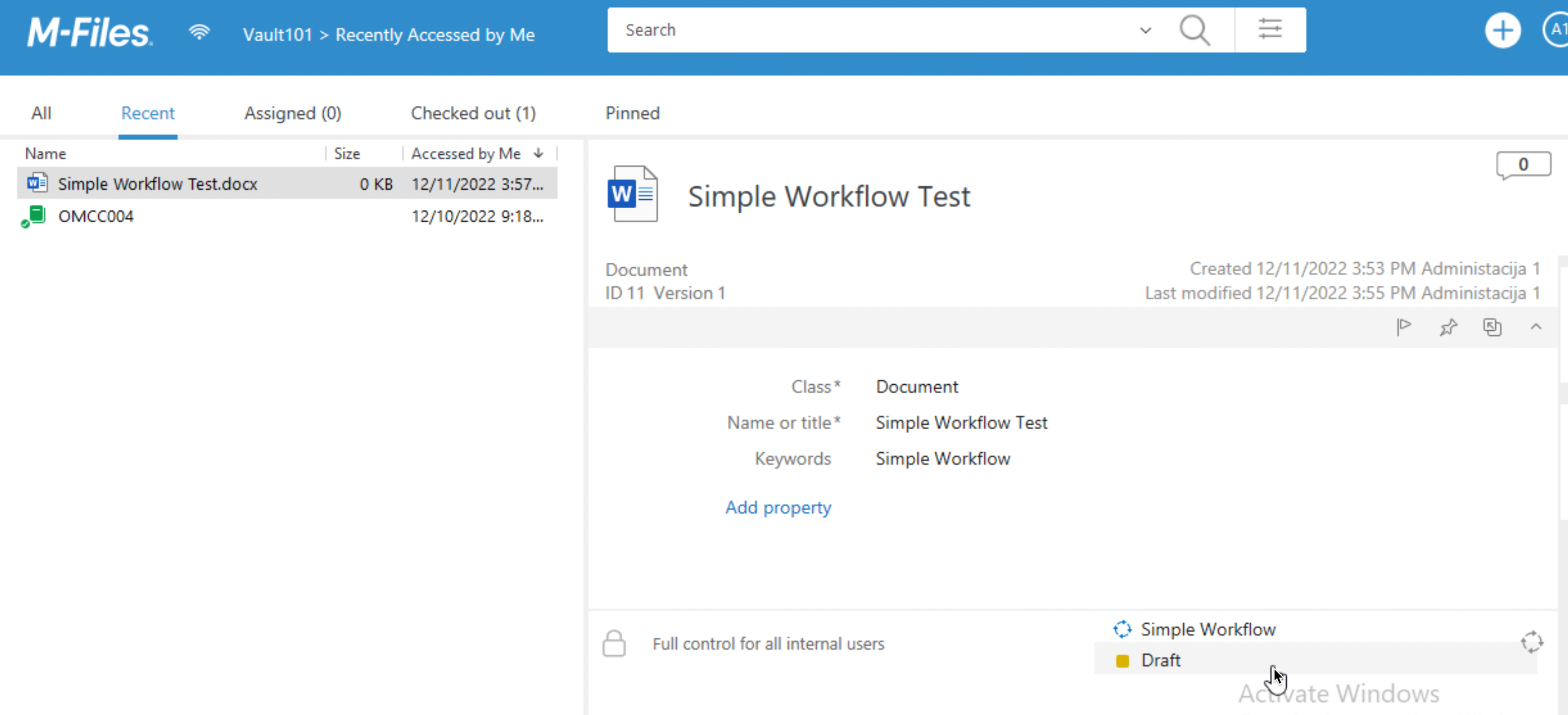Click the Add property link

(x=778, y=507)
